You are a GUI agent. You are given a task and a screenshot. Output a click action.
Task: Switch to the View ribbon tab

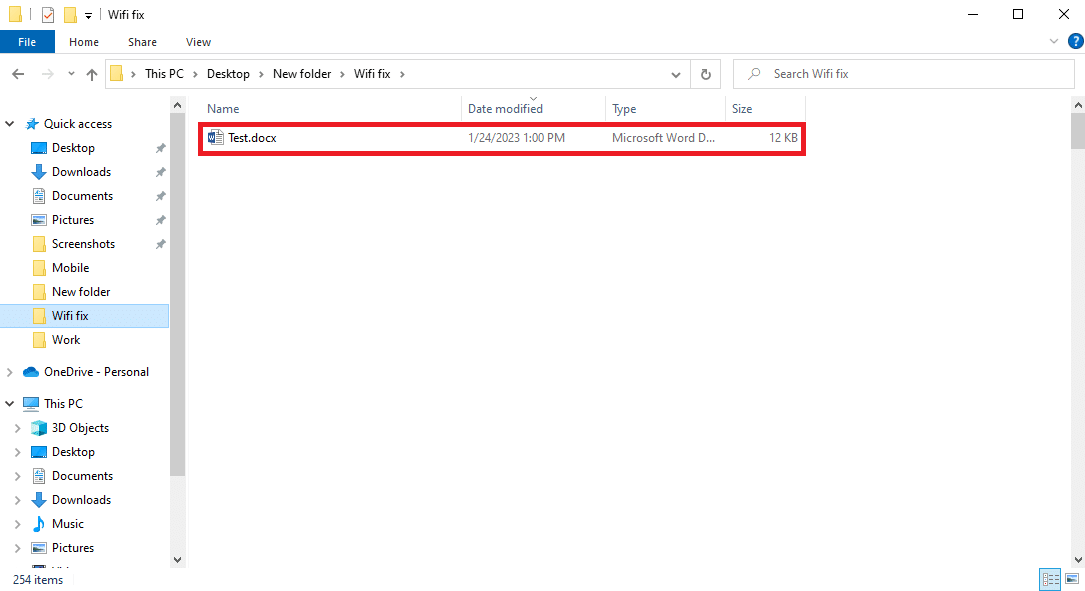pyautogui.click(x=198, y=42)
